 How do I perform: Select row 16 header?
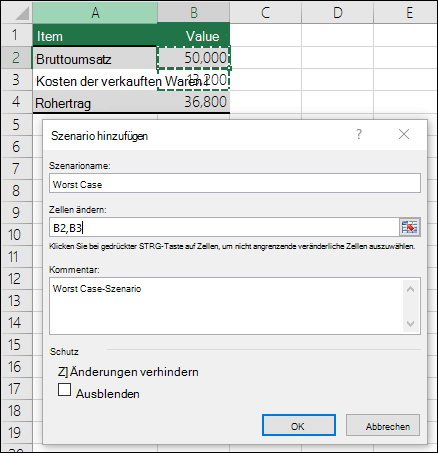click(x=16, y=367)
